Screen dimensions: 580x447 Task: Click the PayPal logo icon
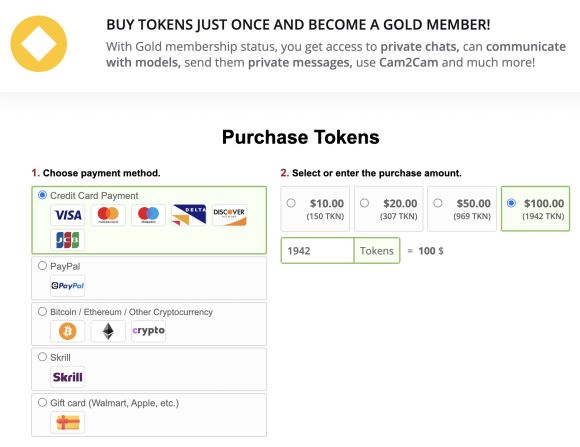coord(68,286)
